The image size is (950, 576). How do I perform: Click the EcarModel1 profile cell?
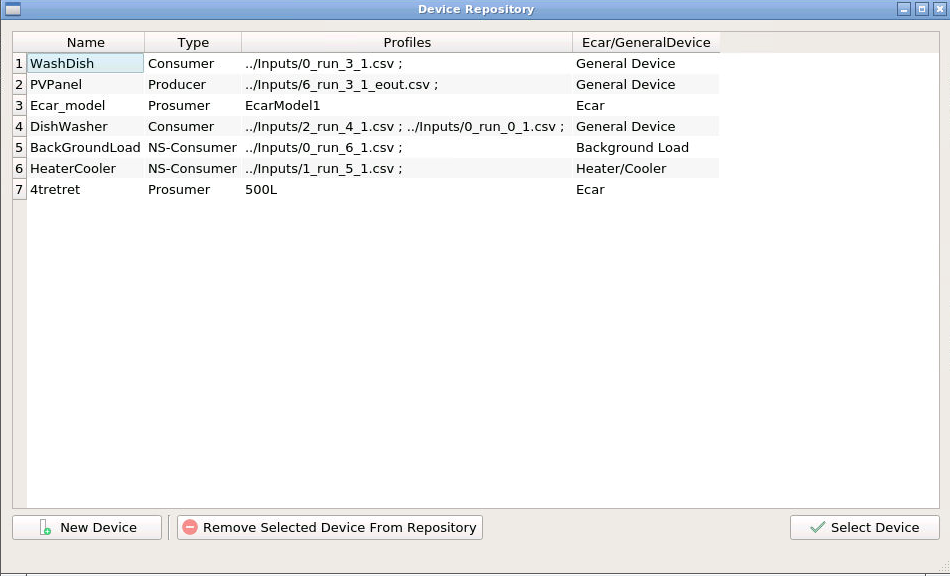407,105
